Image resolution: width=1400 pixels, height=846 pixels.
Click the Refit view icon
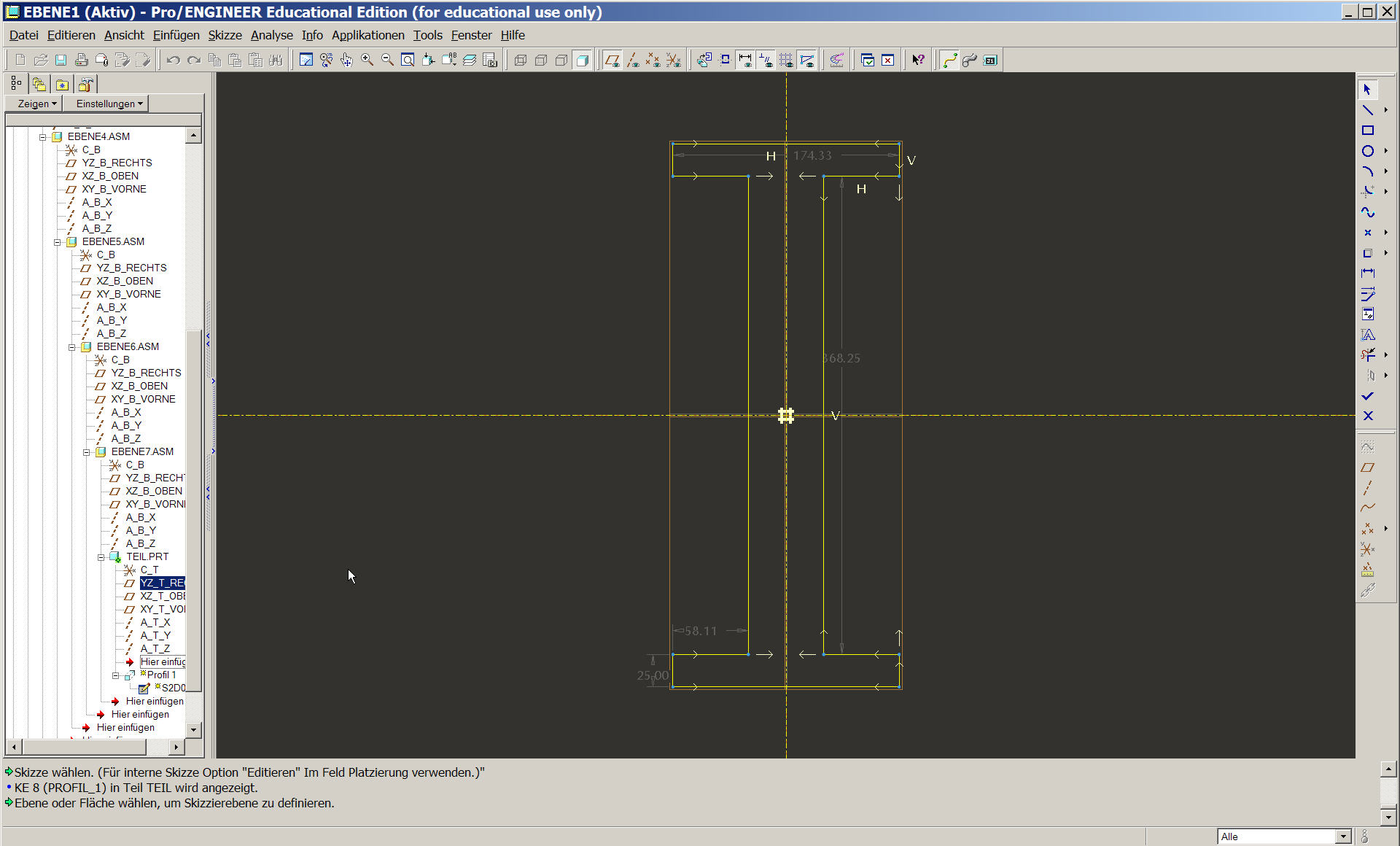[x=408, y=61]
